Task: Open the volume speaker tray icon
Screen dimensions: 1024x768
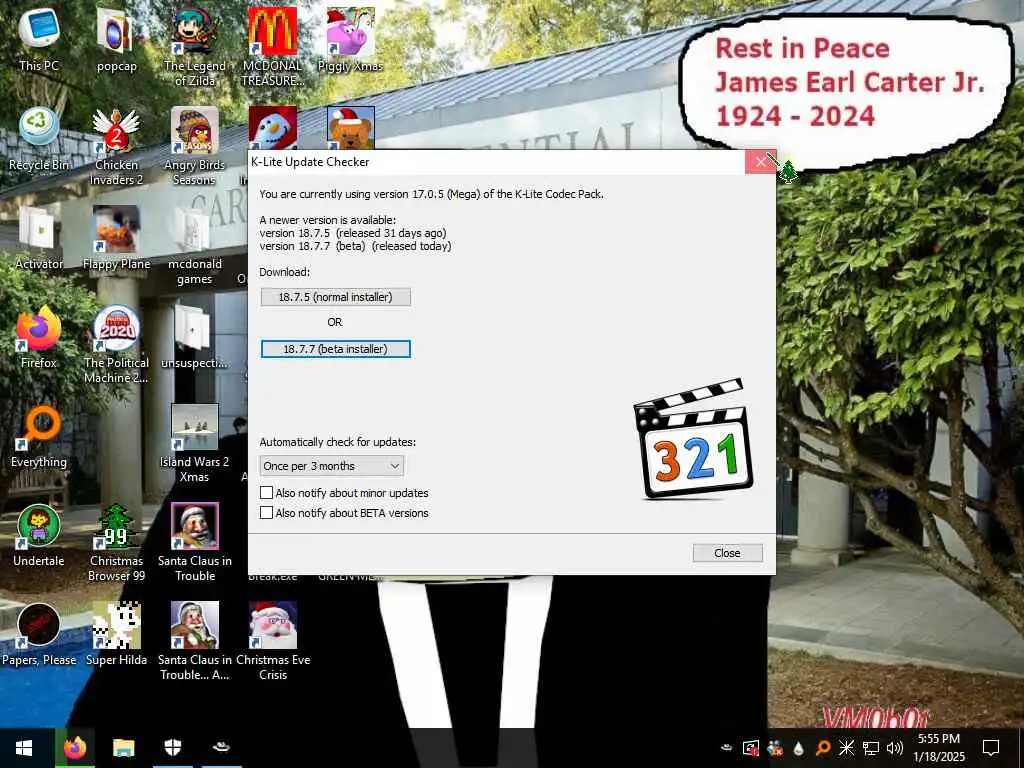Action: (894, 748)
